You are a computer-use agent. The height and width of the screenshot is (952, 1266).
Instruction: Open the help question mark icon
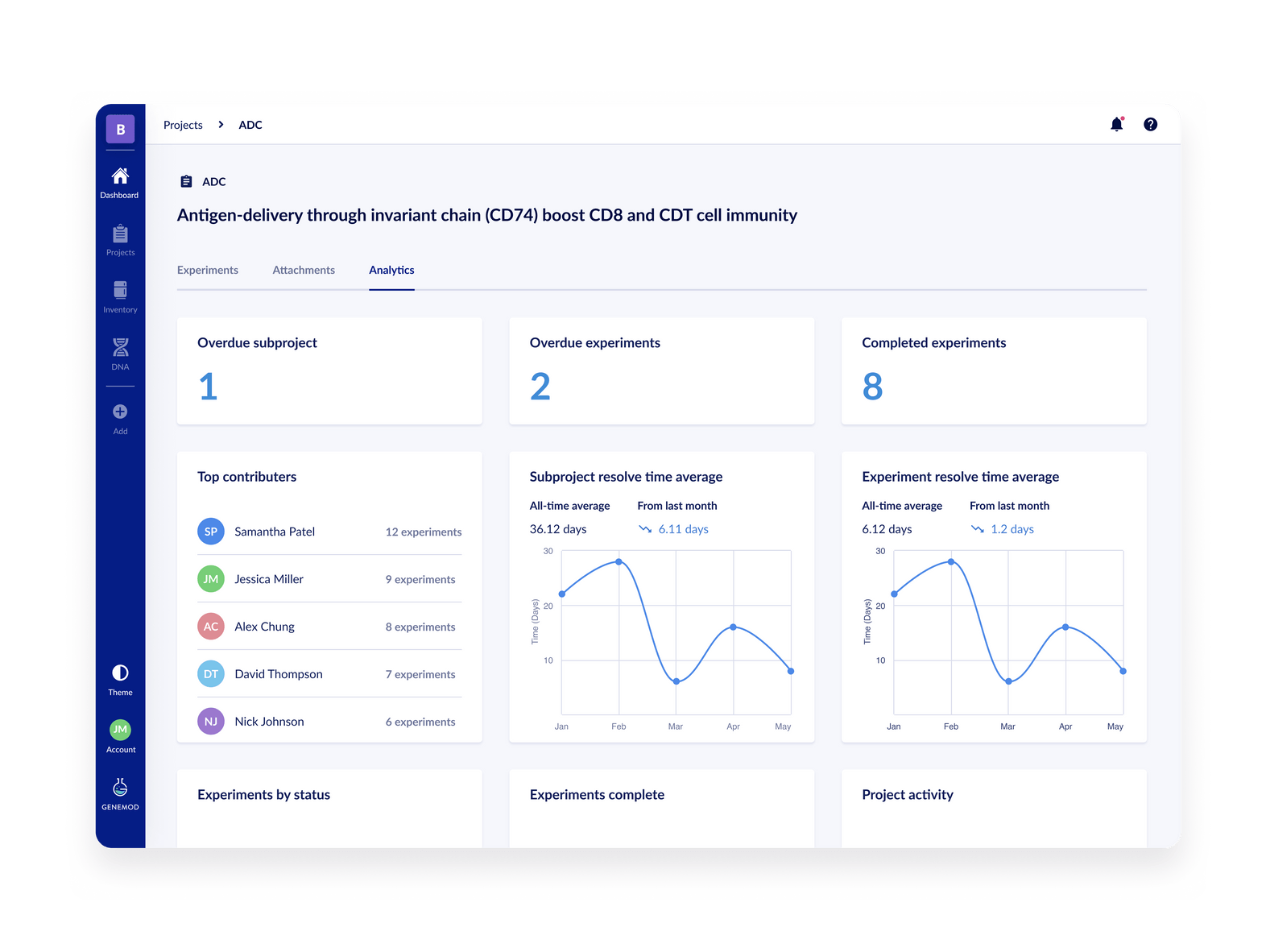pyautogui.click(x=1150, y=124)
